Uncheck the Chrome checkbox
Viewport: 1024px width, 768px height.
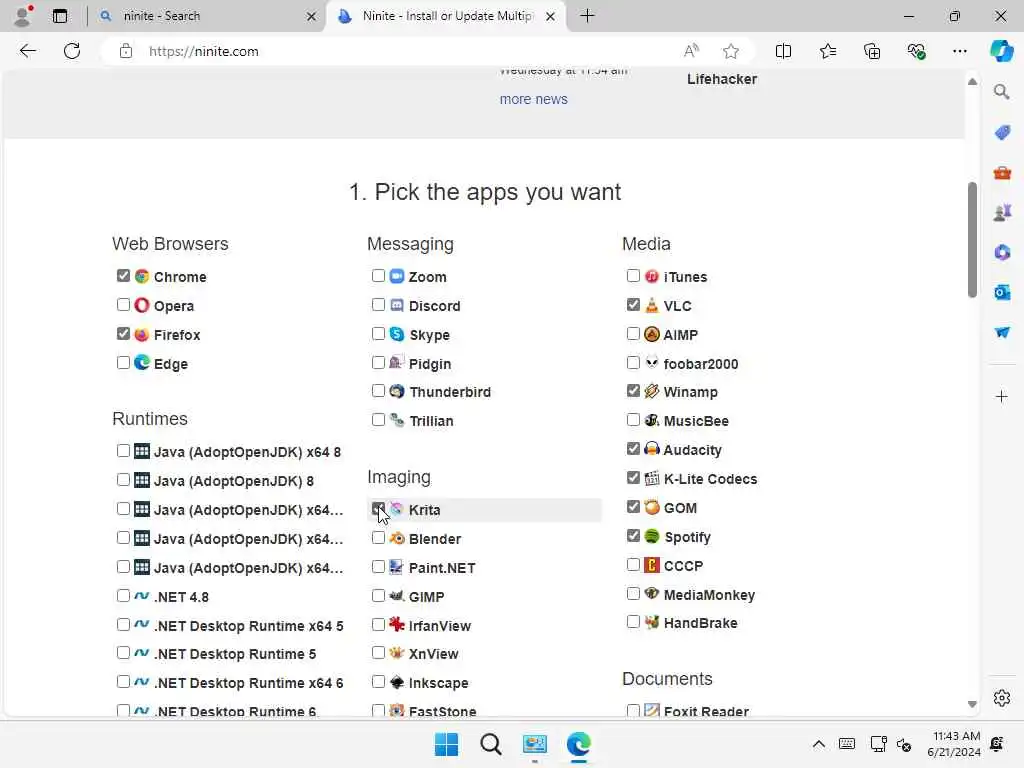click(x=123, y=276)
